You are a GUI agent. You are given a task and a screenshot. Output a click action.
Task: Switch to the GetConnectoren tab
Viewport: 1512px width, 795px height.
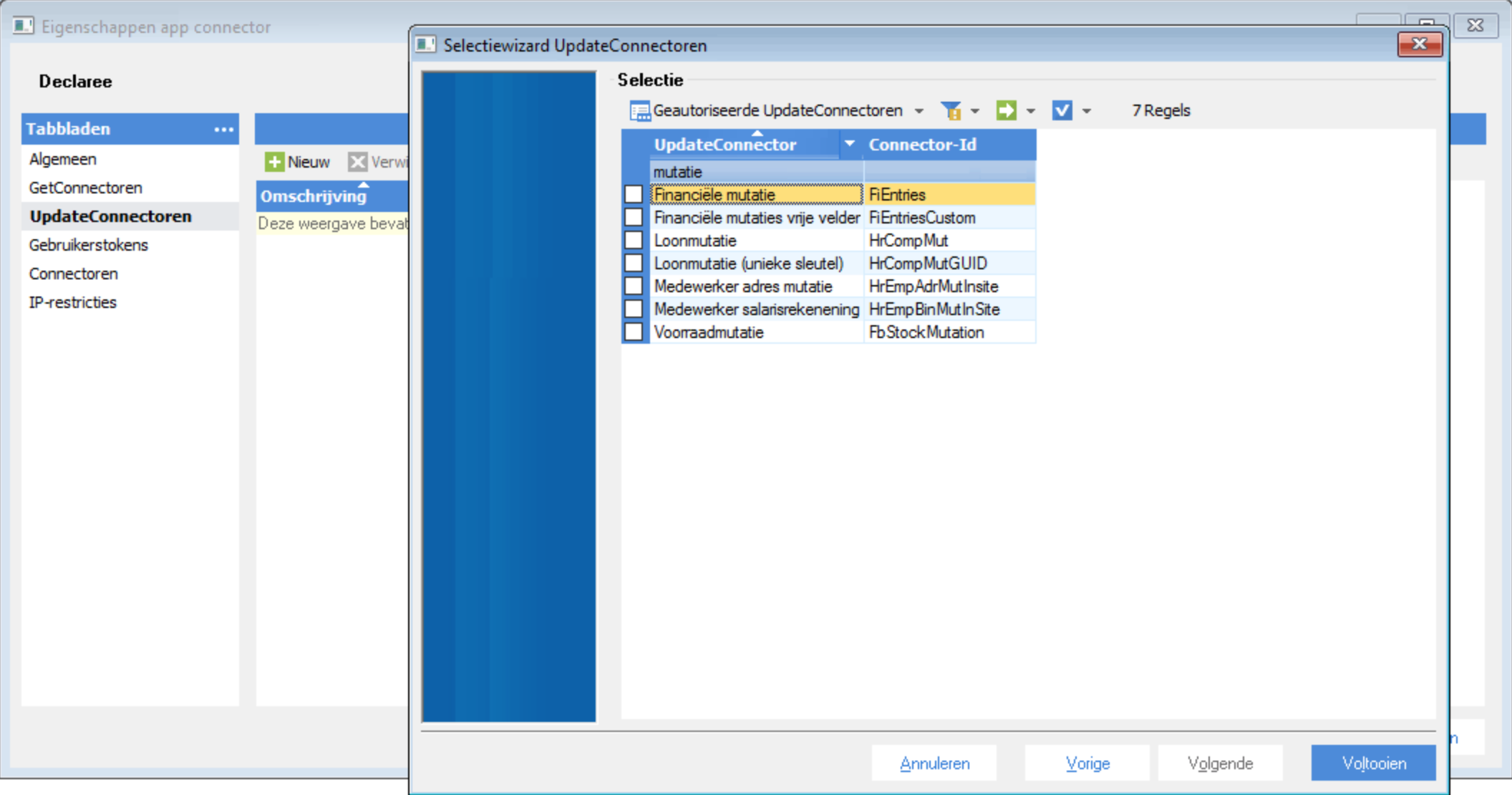coord(85,188)
